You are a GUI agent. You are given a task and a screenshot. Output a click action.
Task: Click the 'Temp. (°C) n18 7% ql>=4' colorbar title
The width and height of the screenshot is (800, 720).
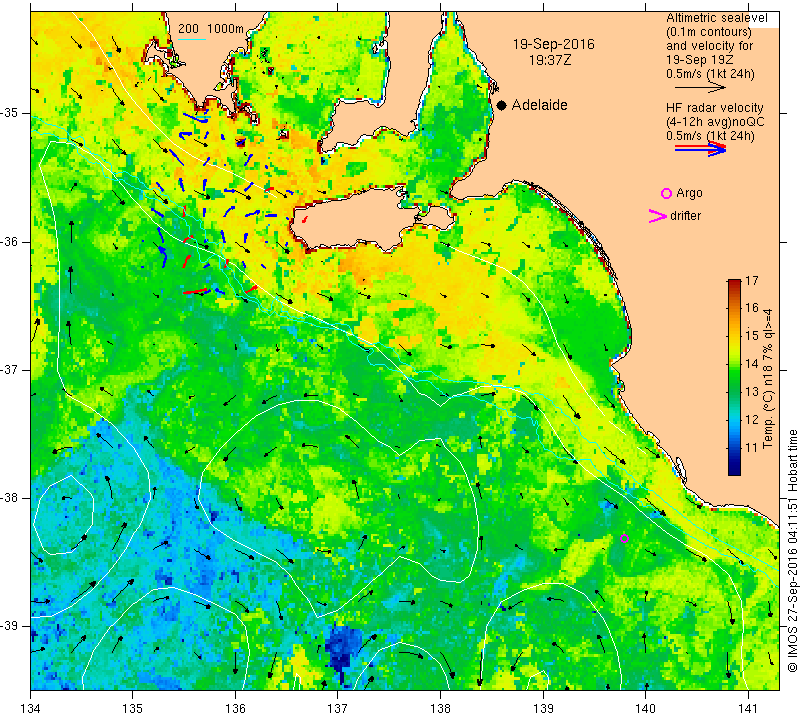click(767, 378)
